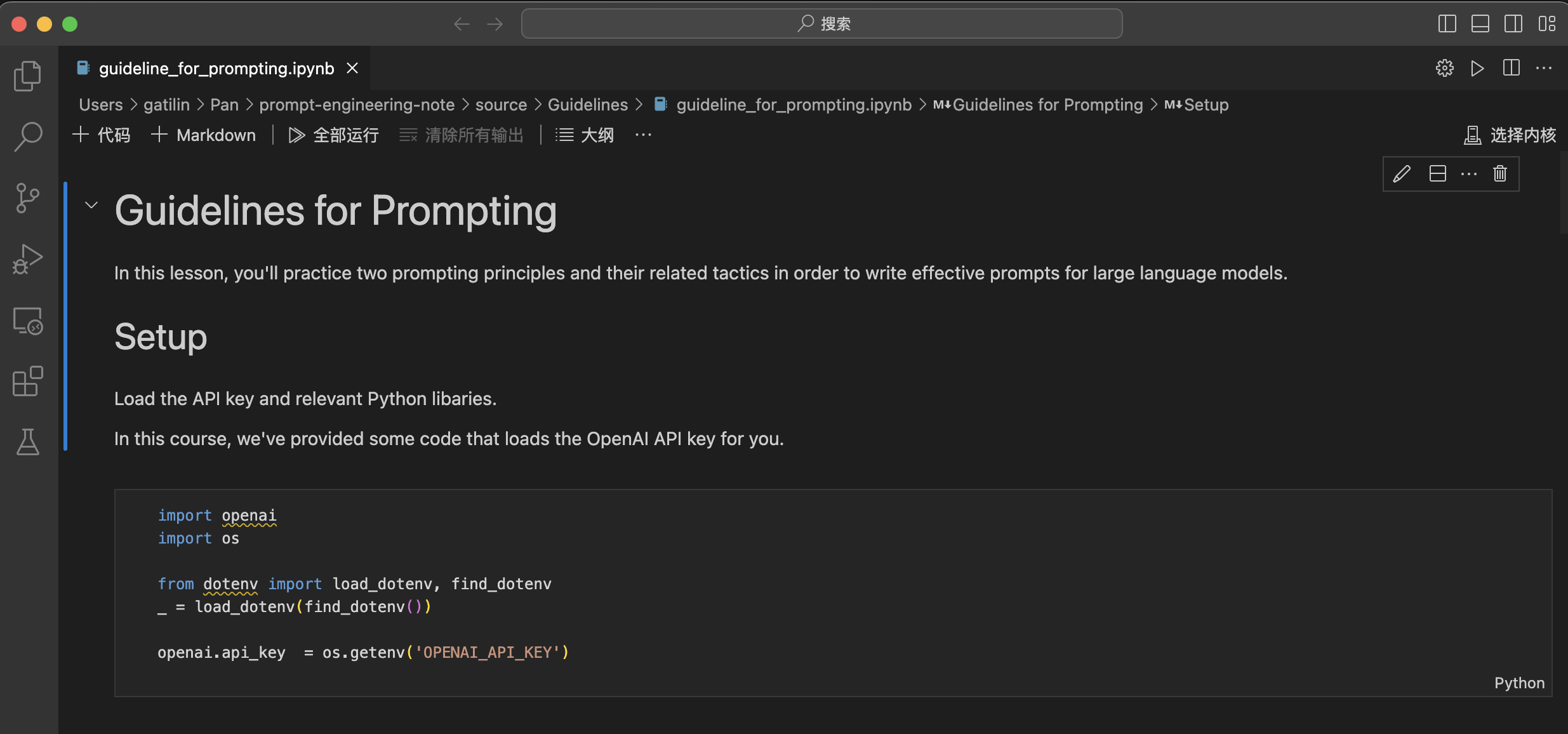Clear all outputs (清除所有输出)
Screen dimensions: 1568x734
click(461, 135)
